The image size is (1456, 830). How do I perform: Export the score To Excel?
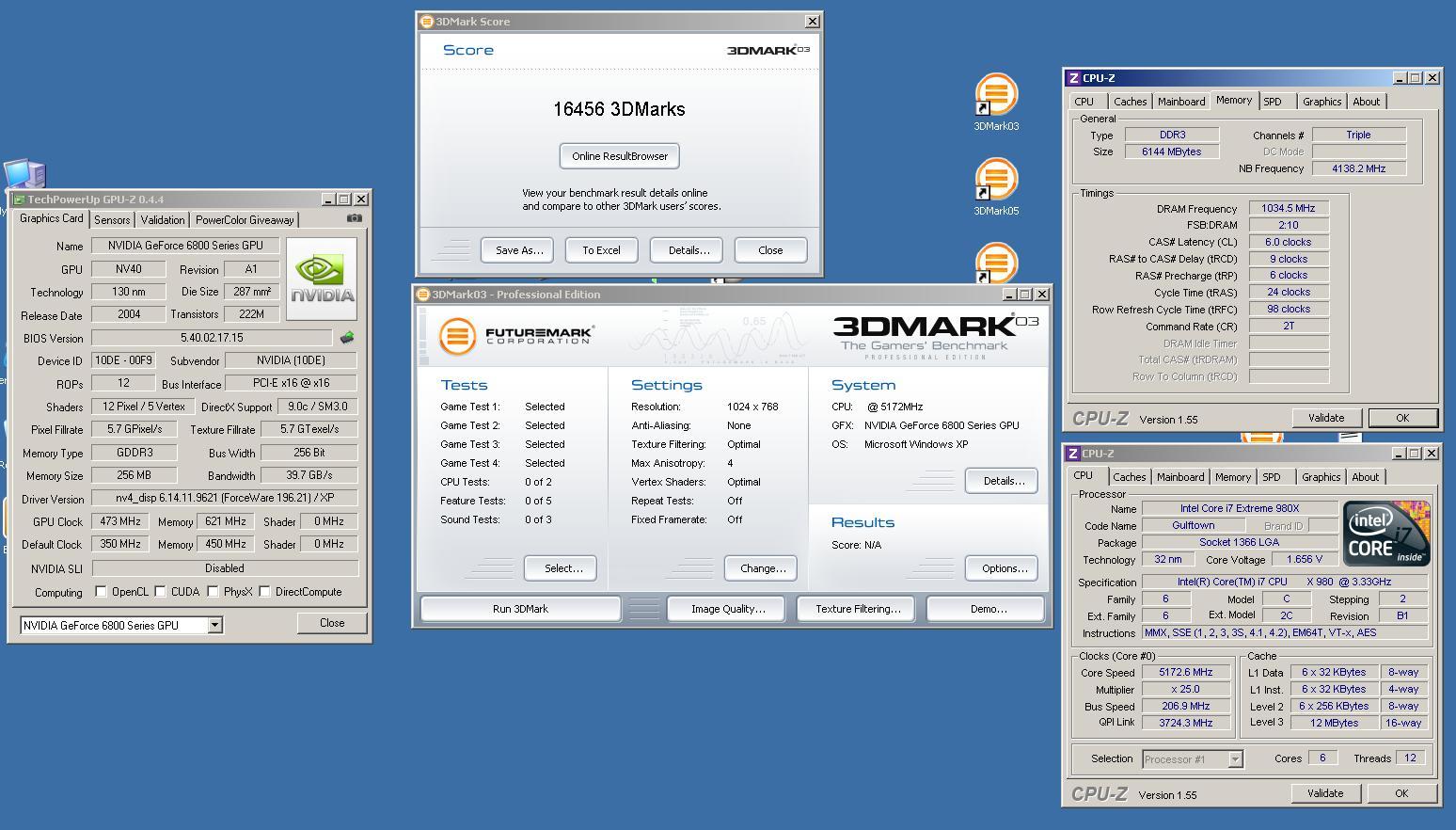601,250
